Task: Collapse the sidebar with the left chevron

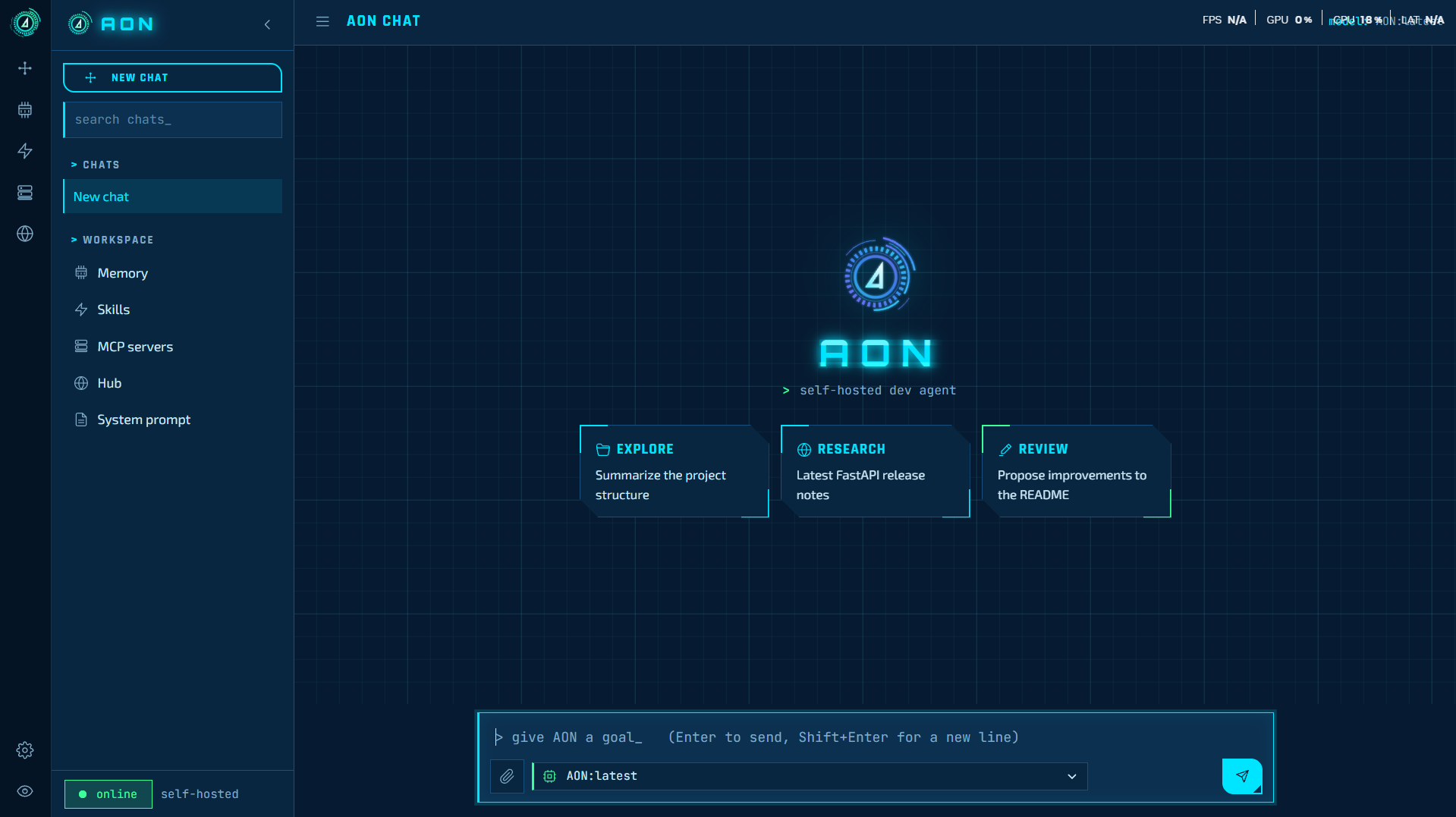Action: (267, 24)
